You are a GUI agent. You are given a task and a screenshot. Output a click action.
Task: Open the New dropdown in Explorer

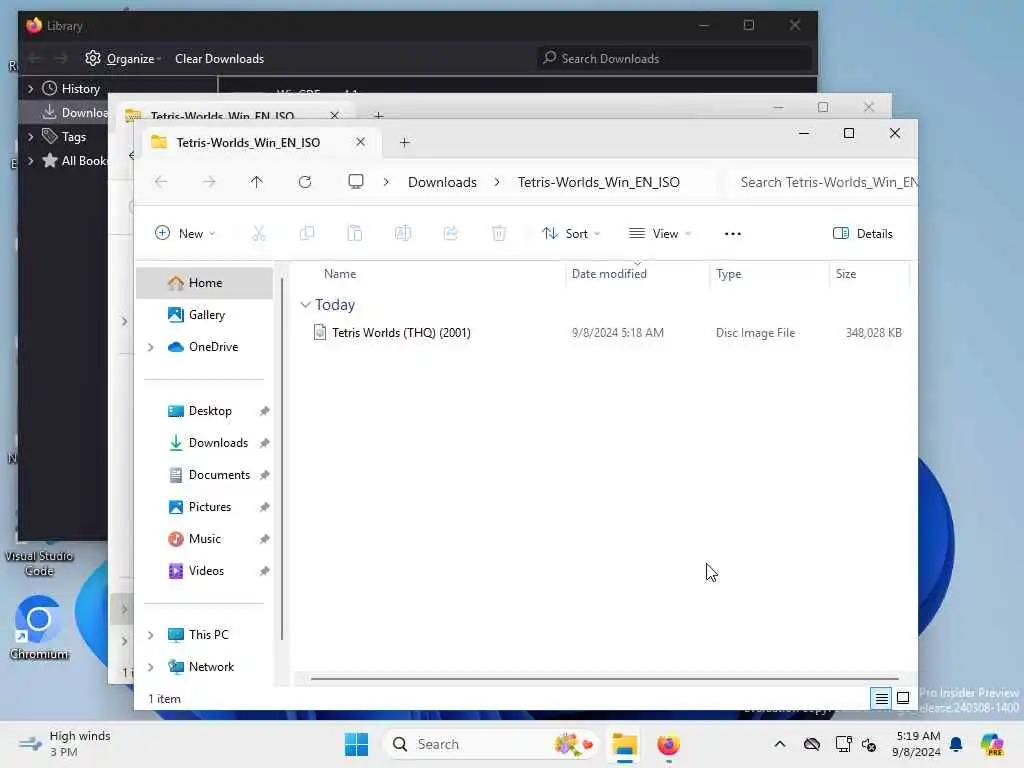(x=185, y=233)
